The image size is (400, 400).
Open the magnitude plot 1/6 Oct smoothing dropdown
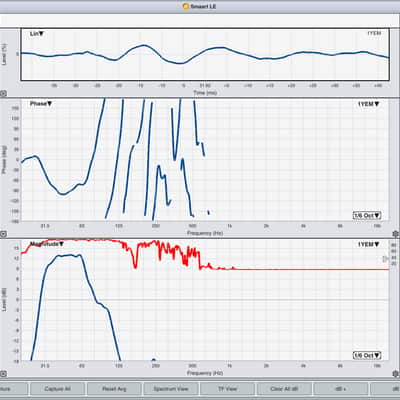pyautogui.click(x=367, y=355)
